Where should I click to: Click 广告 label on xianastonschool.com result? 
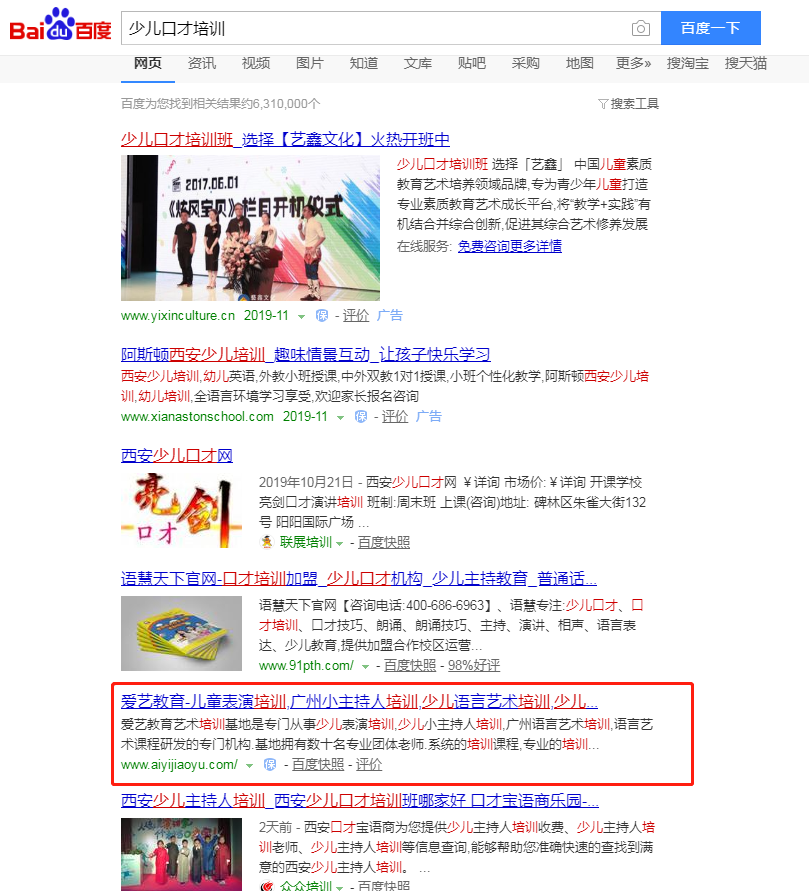[429, 417]
